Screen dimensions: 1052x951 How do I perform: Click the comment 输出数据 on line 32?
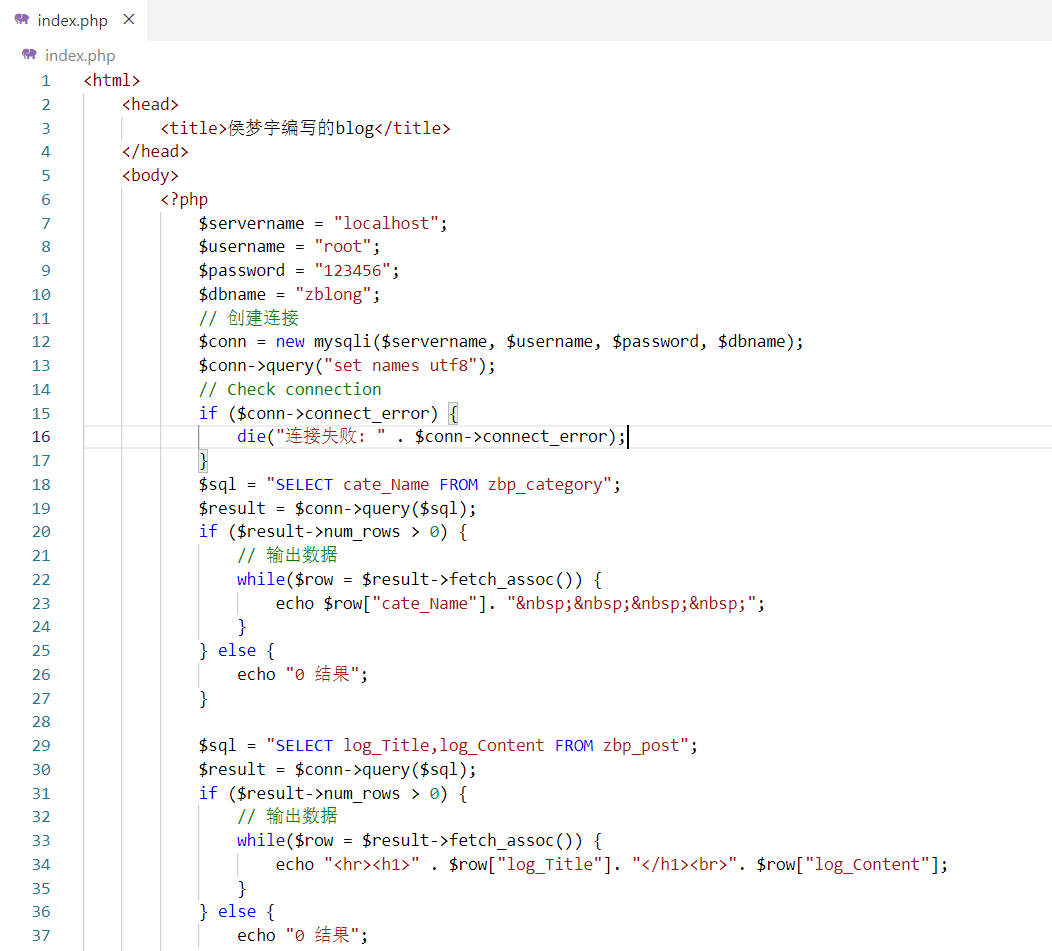coord(287,817)
